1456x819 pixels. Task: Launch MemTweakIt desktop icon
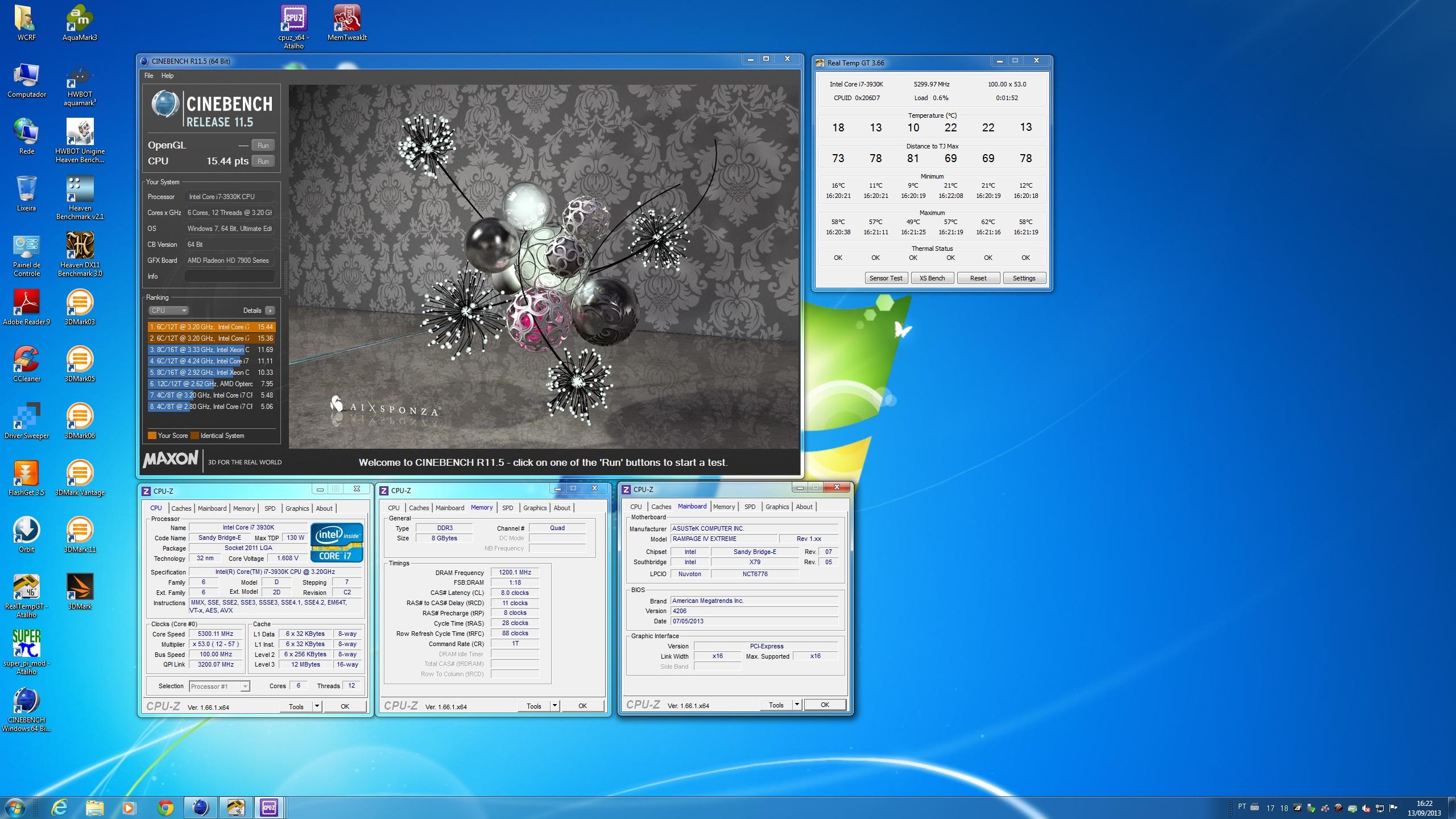pyautogui.click(x=347, y=23)
